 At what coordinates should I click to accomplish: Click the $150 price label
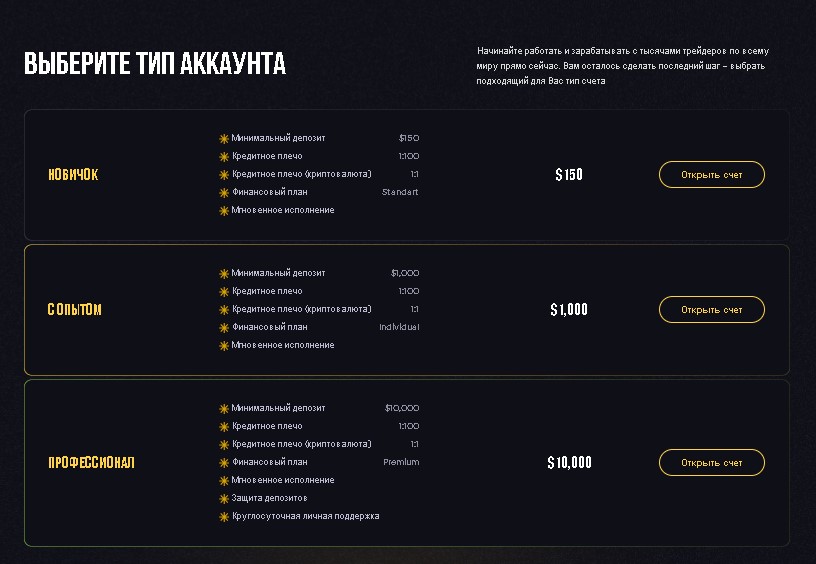pos(569,175)
